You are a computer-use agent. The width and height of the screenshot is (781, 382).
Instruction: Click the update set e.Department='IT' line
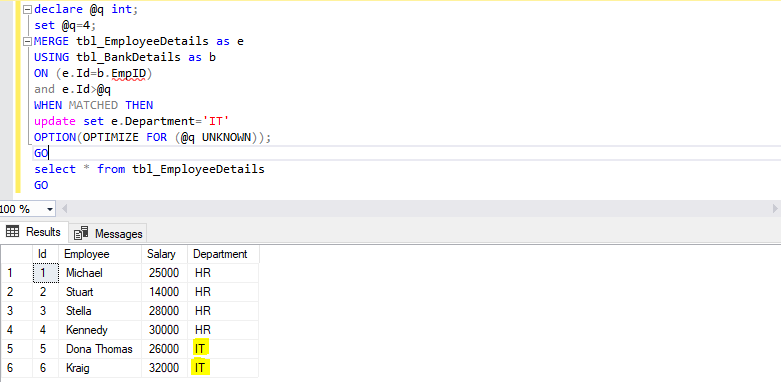(131, 122)
